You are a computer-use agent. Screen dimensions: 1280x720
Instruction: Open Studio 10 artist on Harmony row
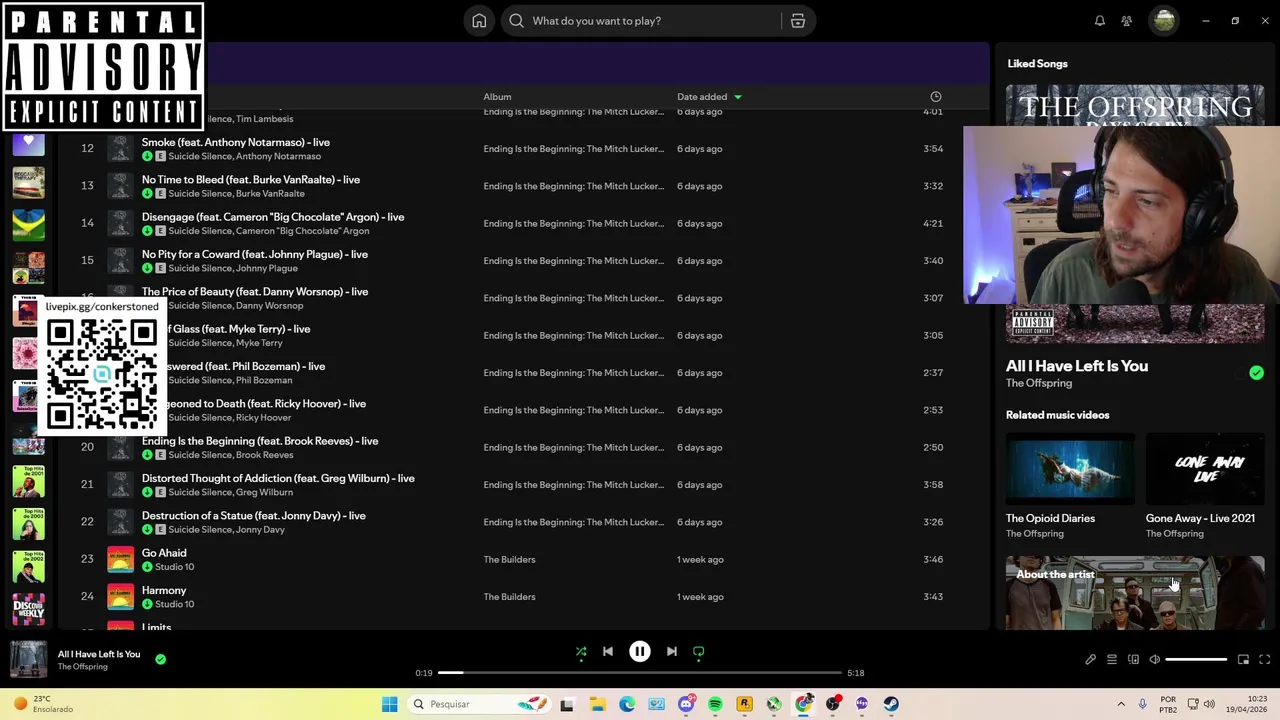[x=175, y=604]
